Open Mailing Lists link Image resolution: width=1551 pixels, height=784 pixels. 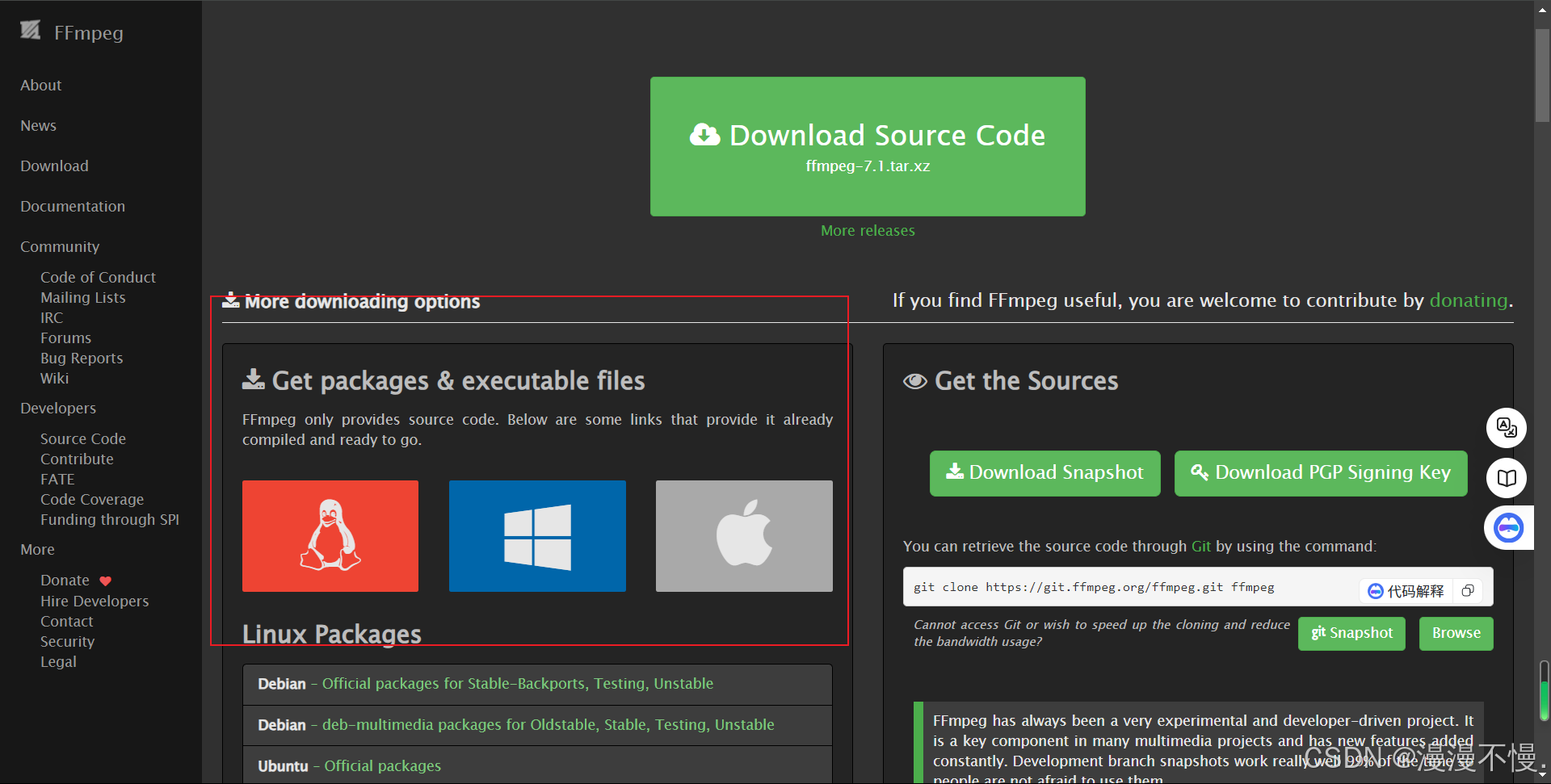coord(83,297)
